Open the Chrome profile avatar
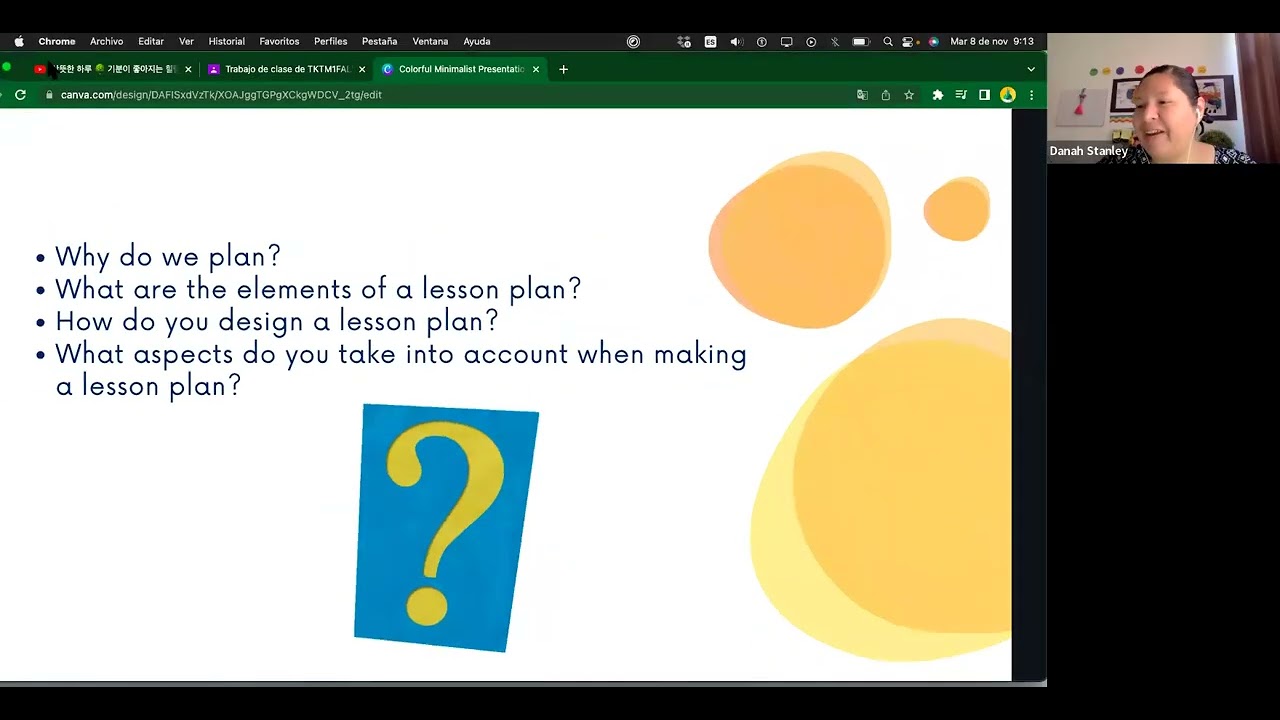The image size is (1280, 720). pos(1008,95)
